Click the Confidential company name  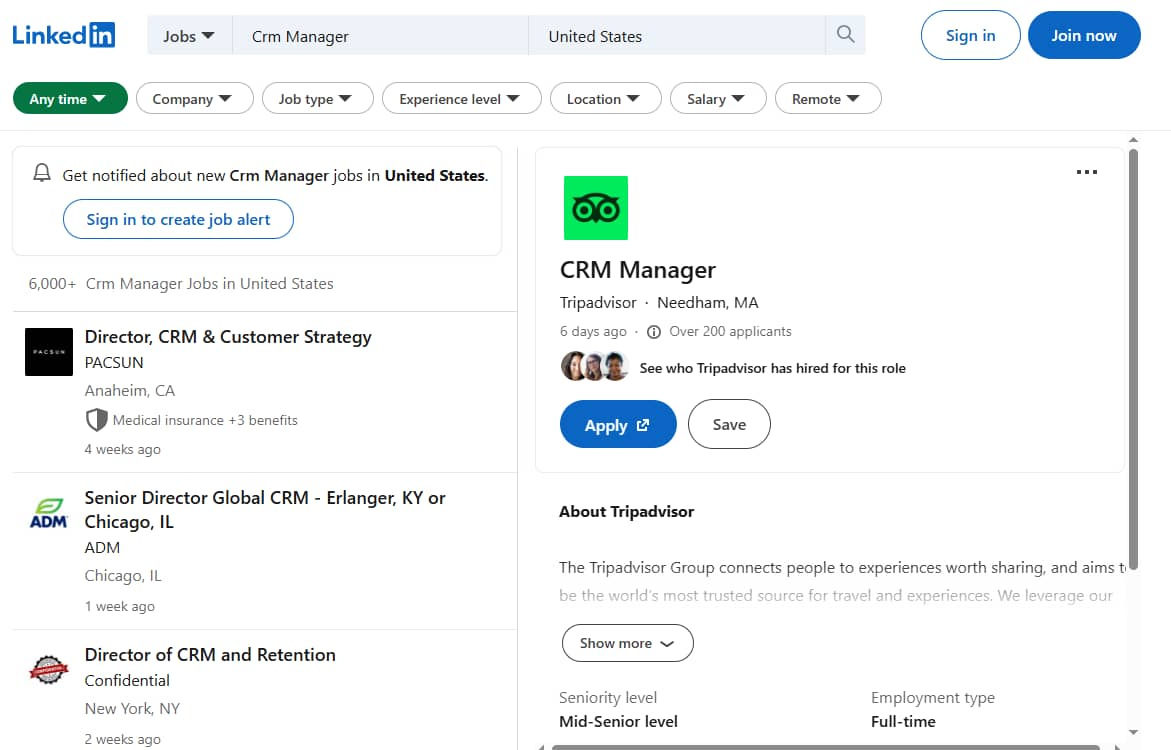pos(127,681)
